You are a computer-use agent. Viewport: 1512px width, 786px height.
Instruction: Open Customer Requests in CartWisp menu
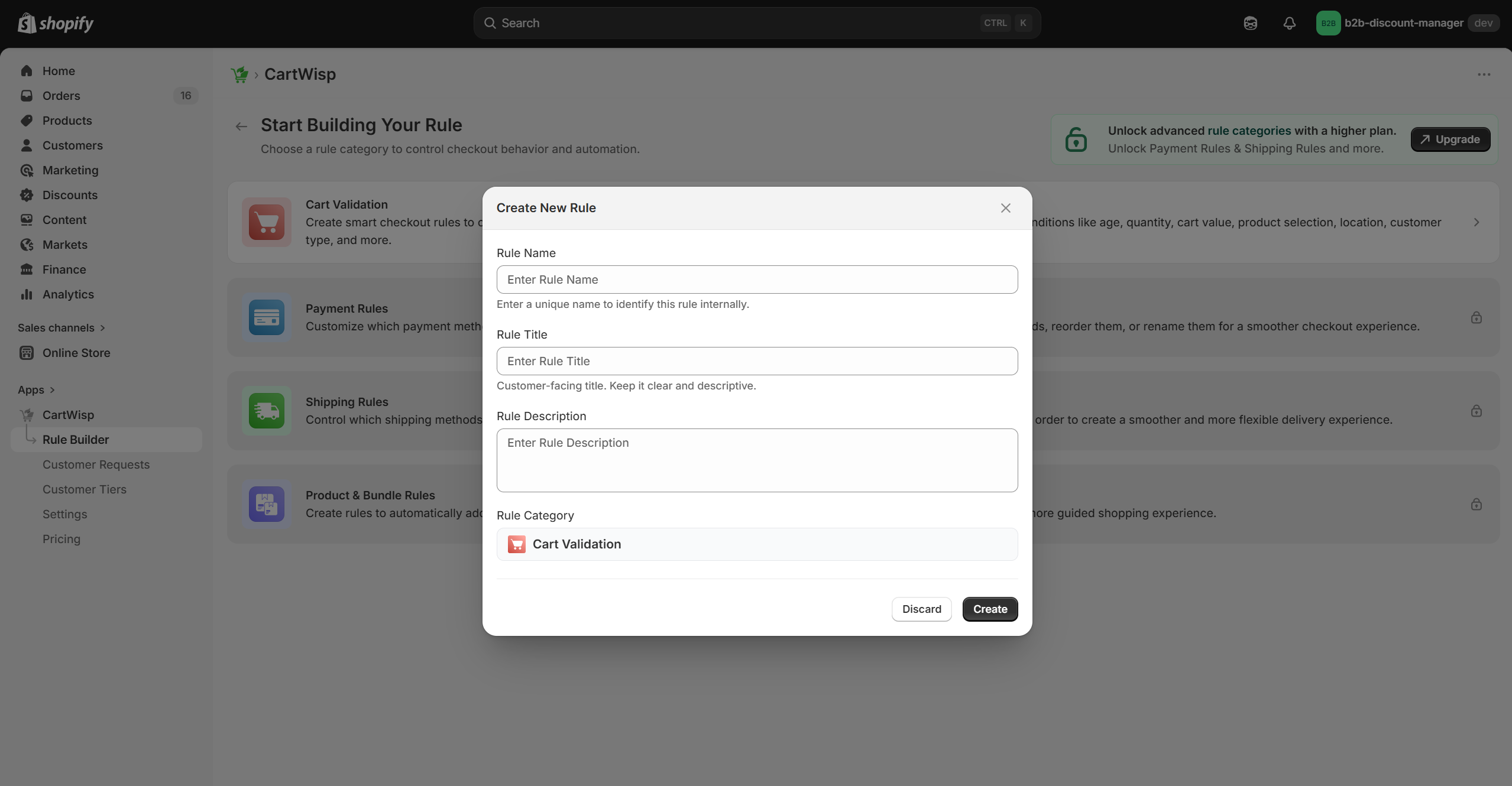tap(96, 465)
